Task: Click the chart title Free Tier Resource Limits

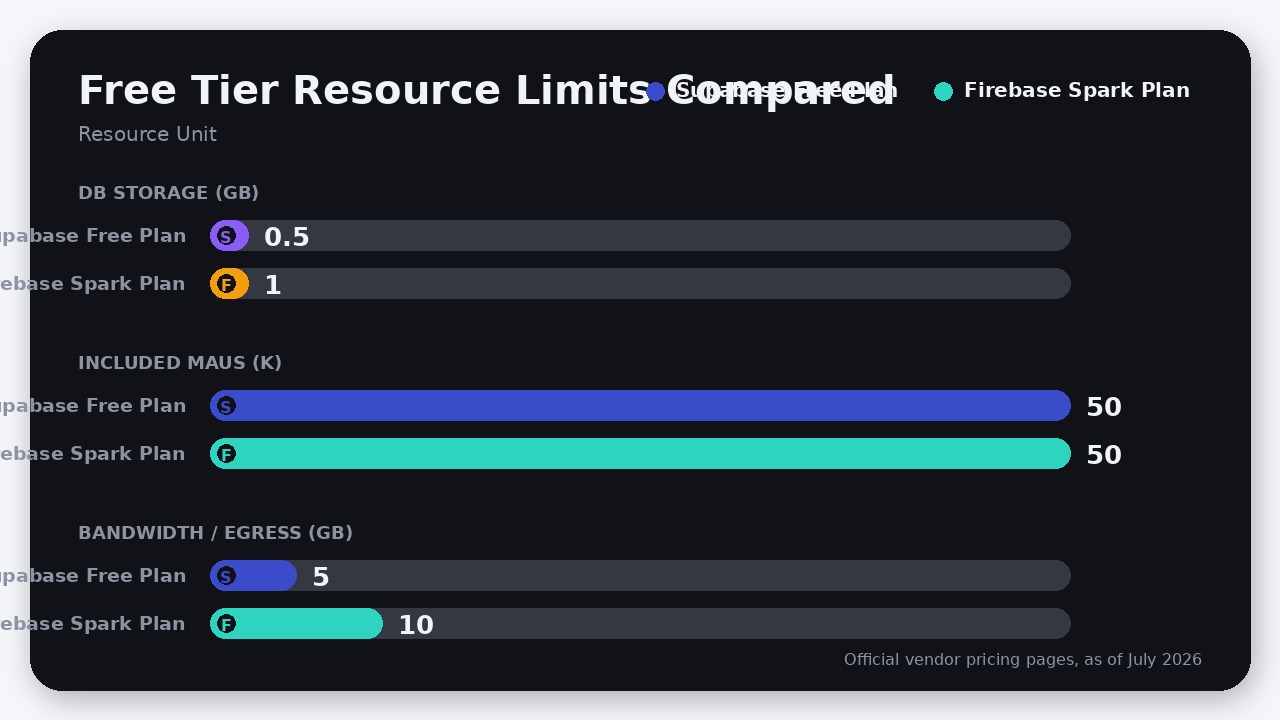Action: tap(486, 90)
